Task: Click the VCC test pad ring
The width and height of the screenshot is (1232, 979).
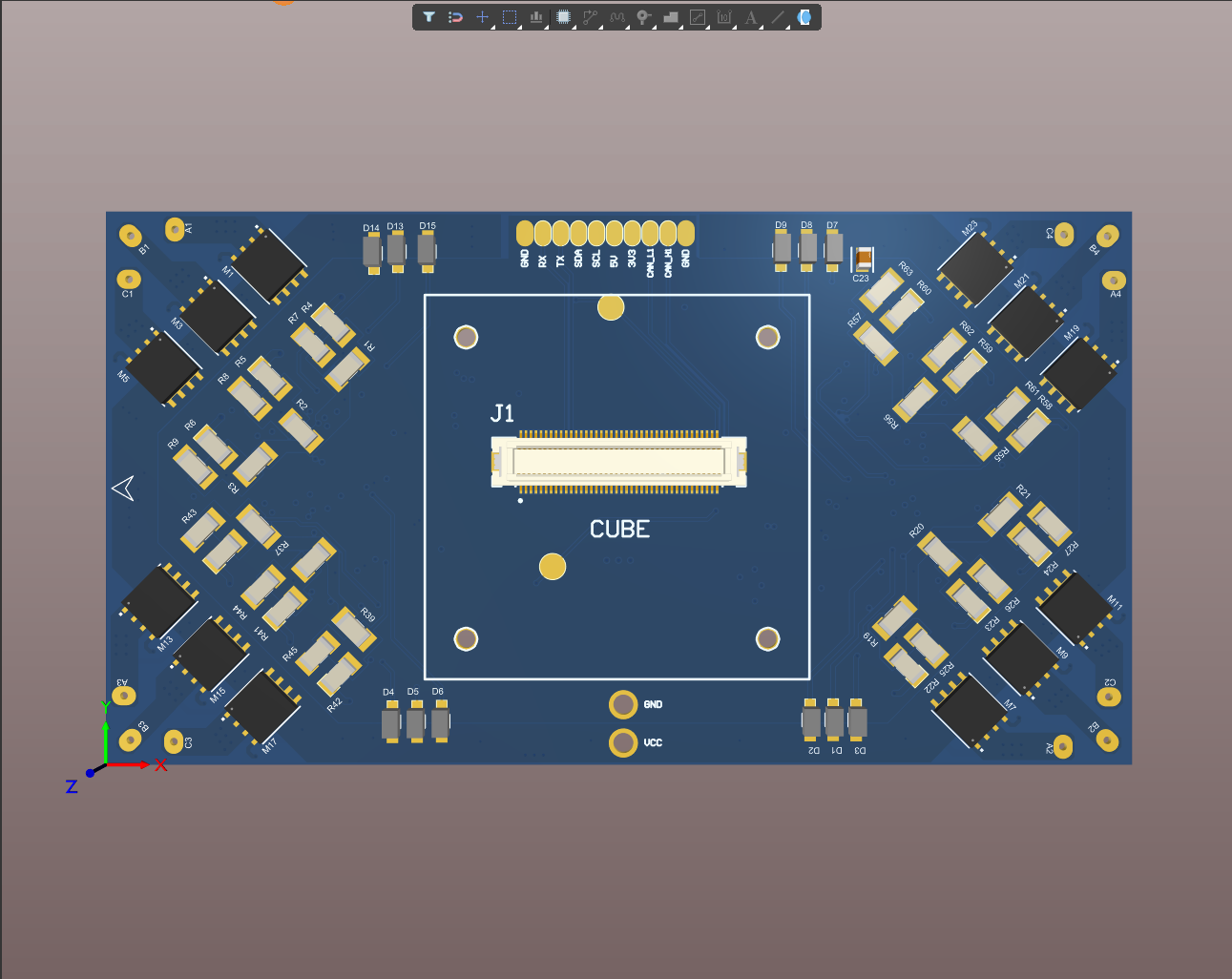Action: point(623,742)
